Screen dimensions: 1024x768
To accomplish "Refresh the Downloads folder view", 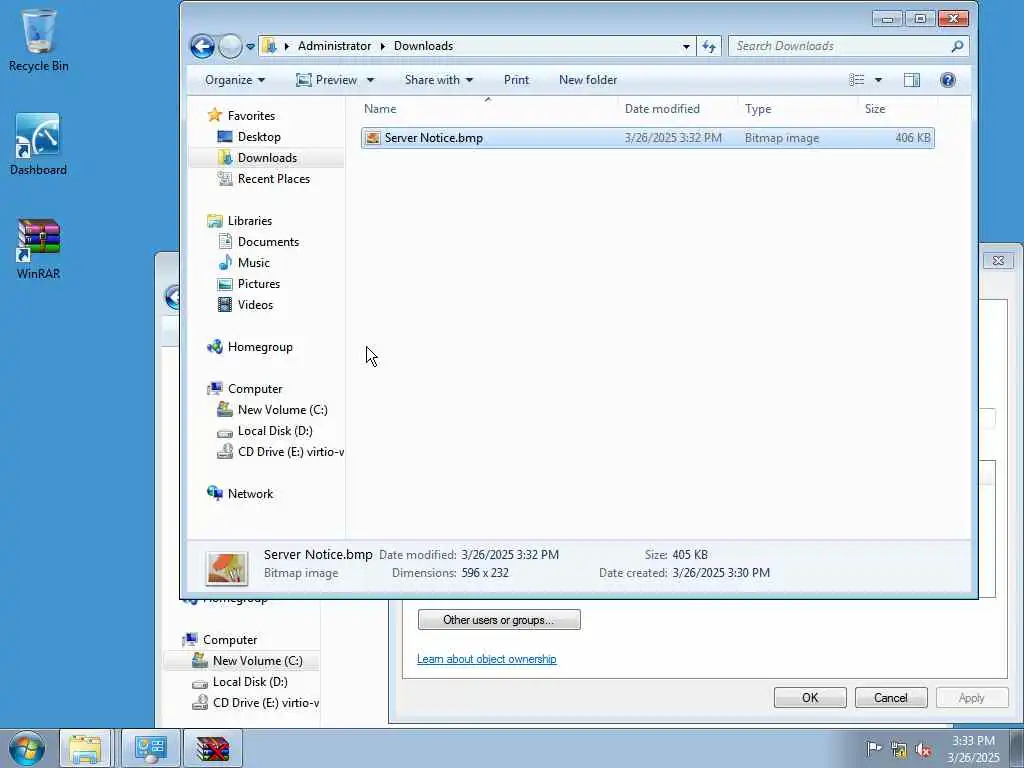I will tap(709, 46).
